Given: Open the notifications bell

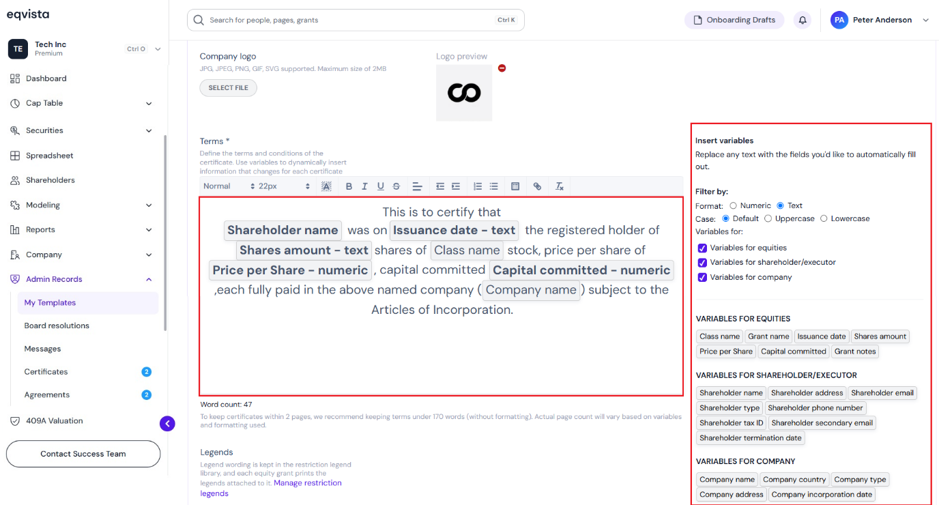Looking at the screenshot, I should [x=802, y=20].
